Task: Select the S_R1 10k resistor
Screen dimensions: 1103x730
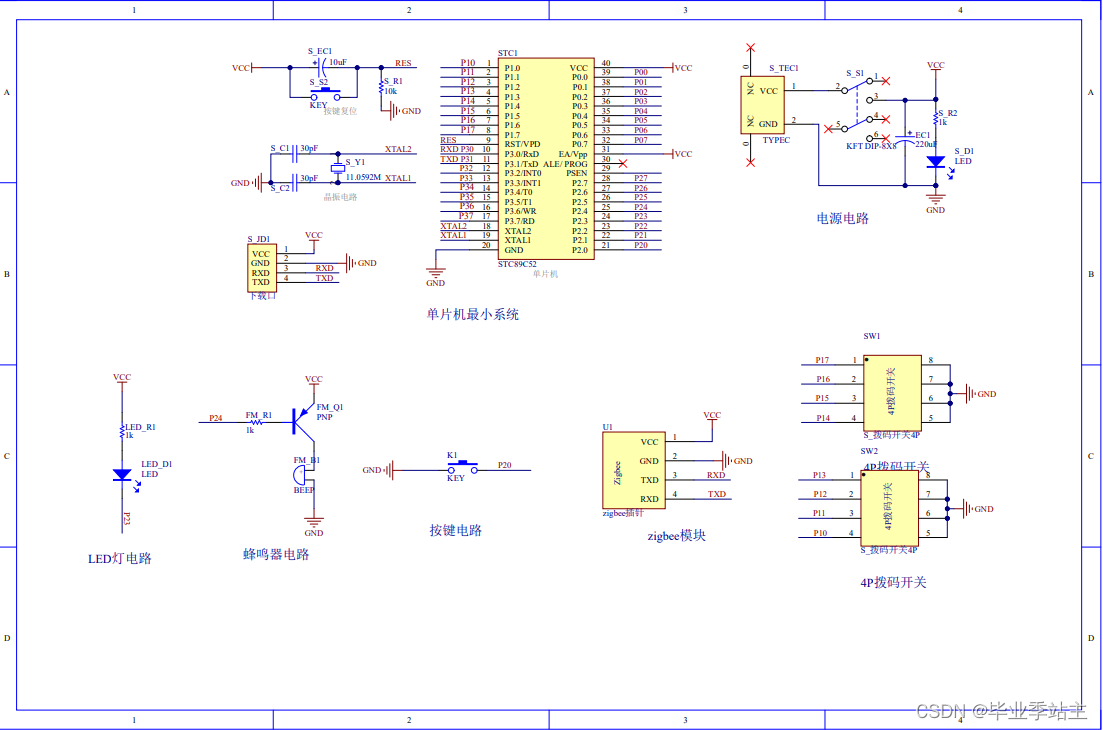Action: (x=381, y=88)
